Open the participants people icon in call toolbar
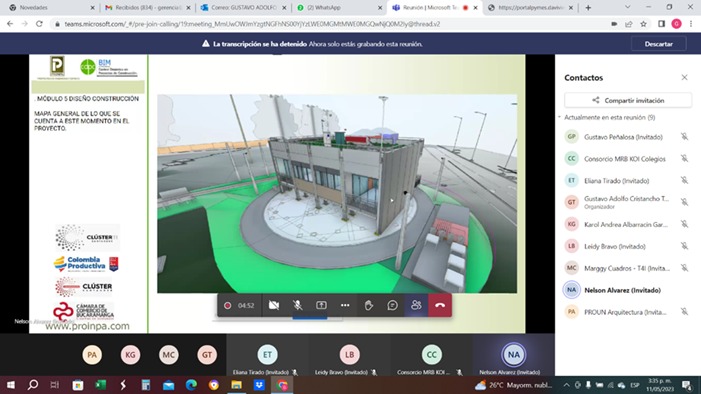This screenshot has width=701, height=394. pyautogui.click(x=416, y=305)
